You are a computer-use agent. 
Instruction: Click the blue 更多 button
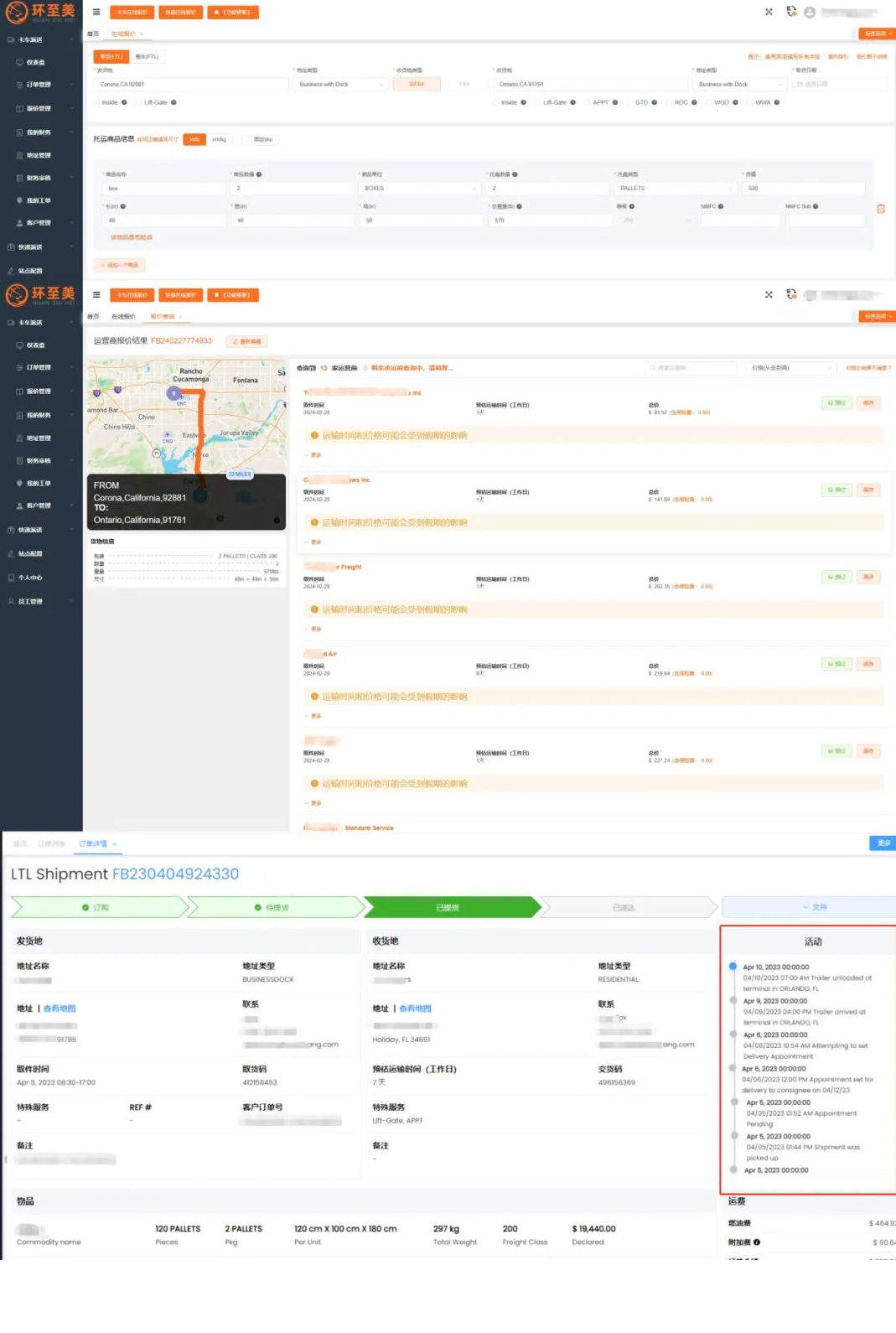click(883, 843)
